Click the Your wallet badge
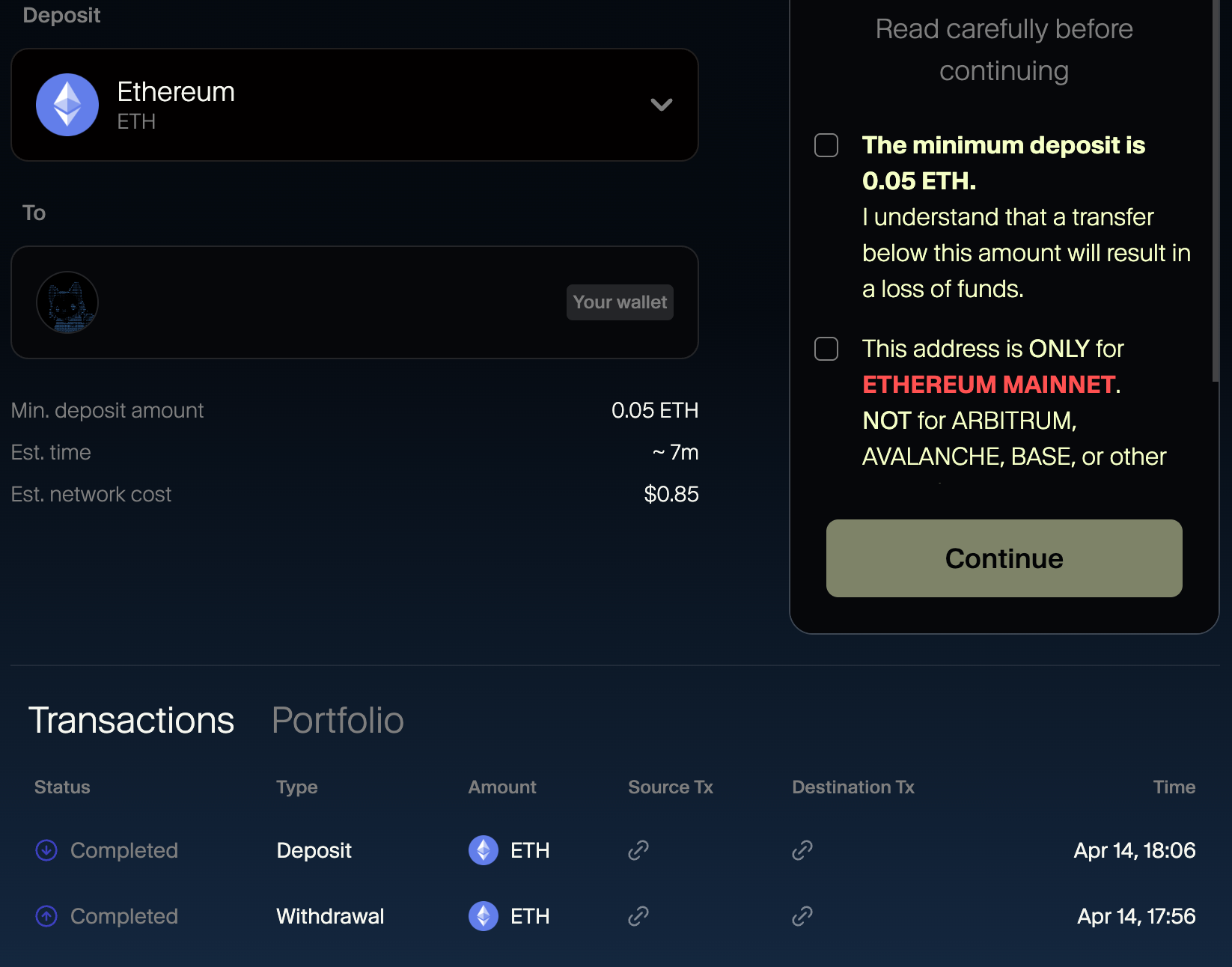This screenshot has width=1232, height=967. [620, 302]
